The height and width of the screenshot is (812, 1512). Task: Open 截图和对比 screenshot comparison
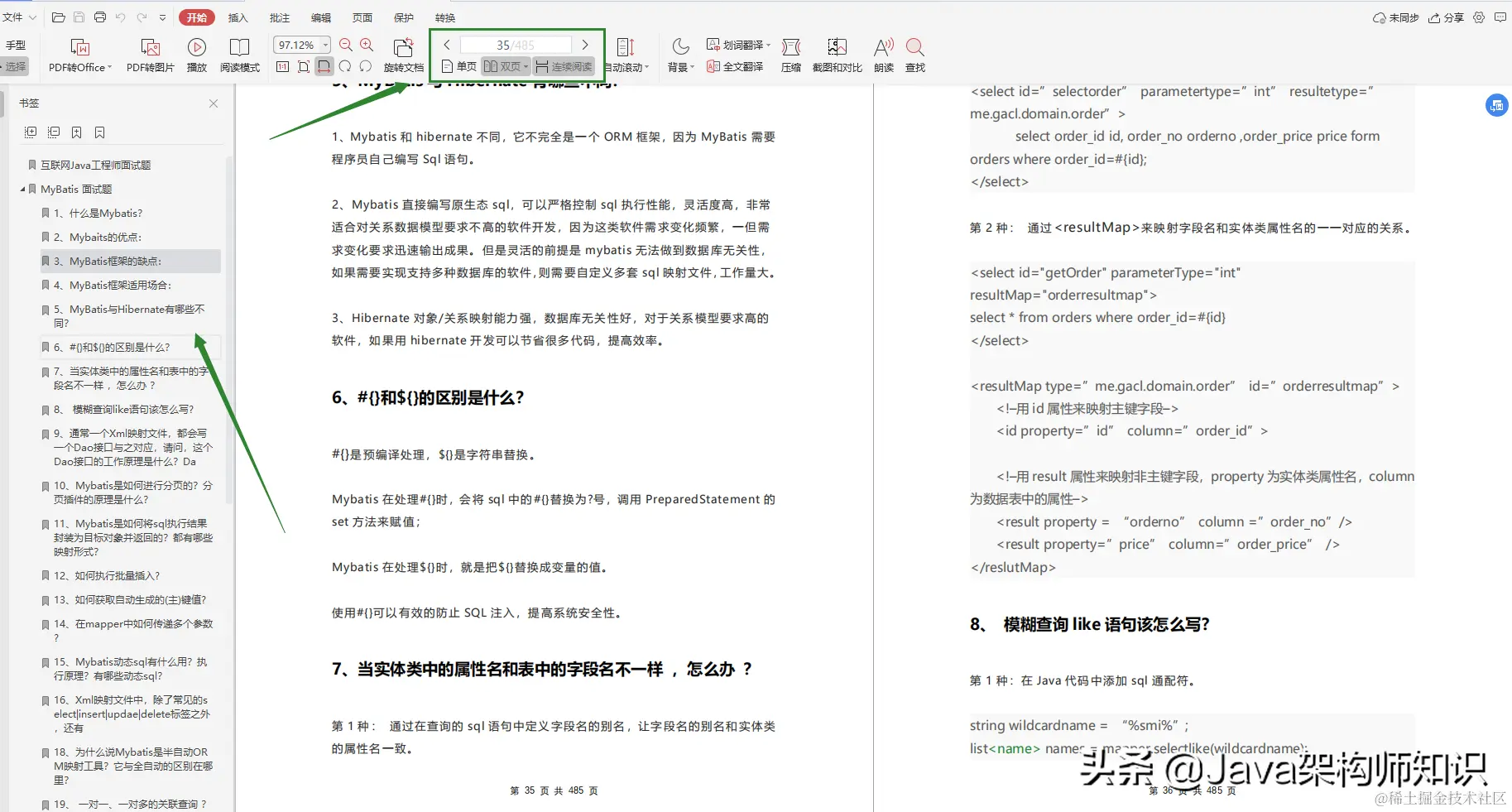pos(836,55)
